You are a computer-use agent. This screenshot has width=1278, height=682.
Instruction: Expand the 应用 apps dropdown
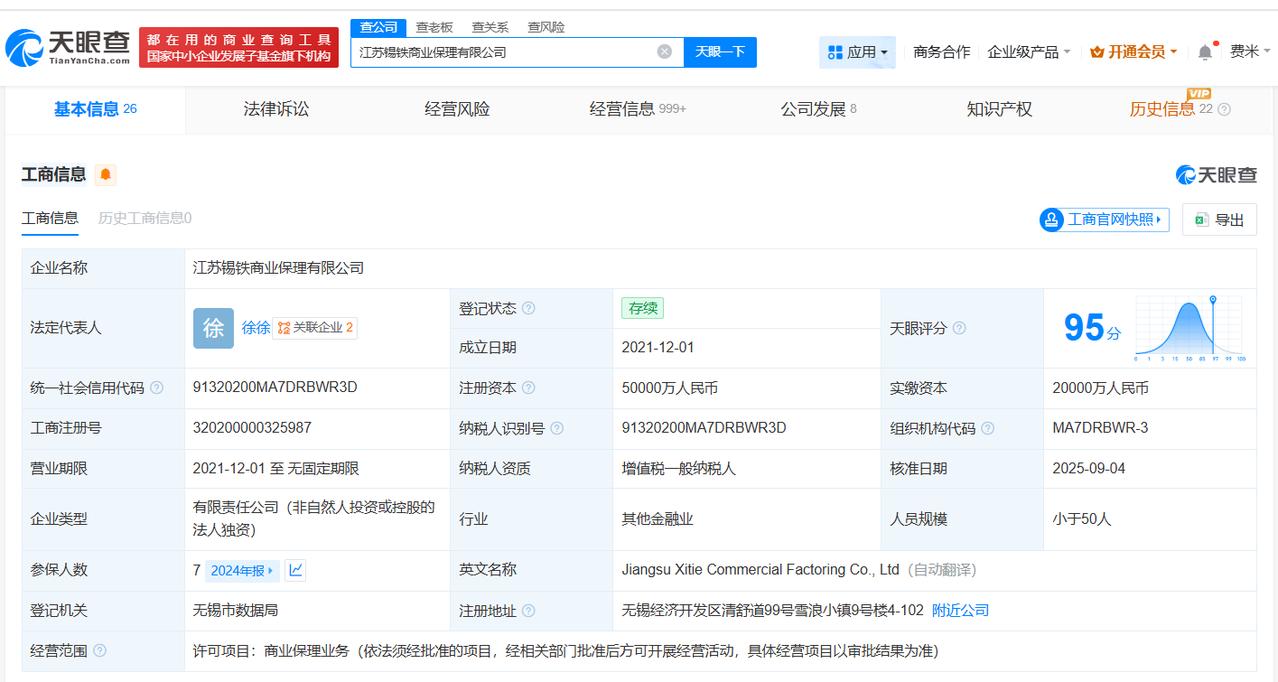coord(857,52)
